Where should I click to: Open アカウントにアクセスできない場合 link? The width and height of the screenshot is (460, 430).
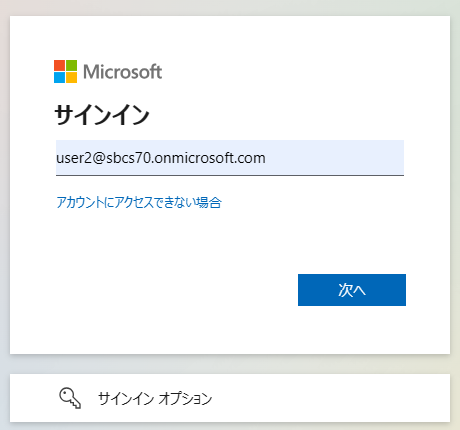(x=139, y=202)
